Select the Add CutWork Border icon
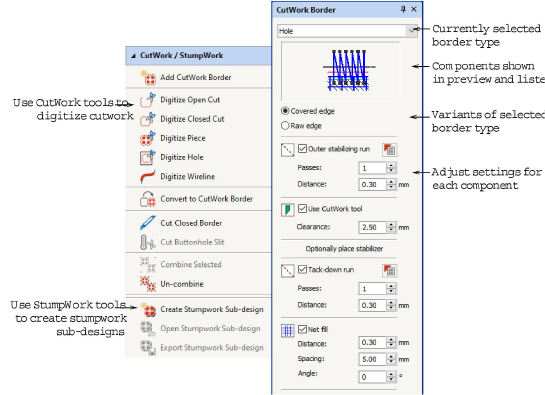 [x=148, y=78]
